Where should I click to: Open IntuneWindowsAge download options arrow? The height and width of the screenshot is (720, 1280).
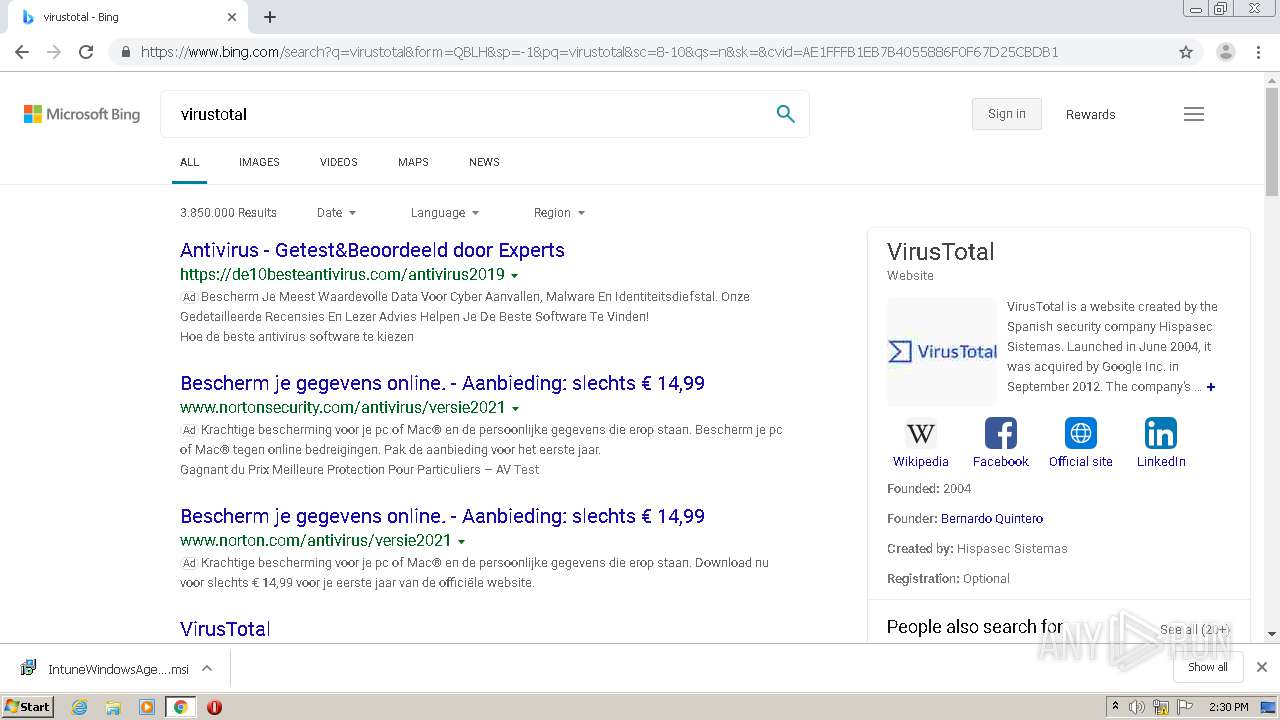[x=207, y=668]
